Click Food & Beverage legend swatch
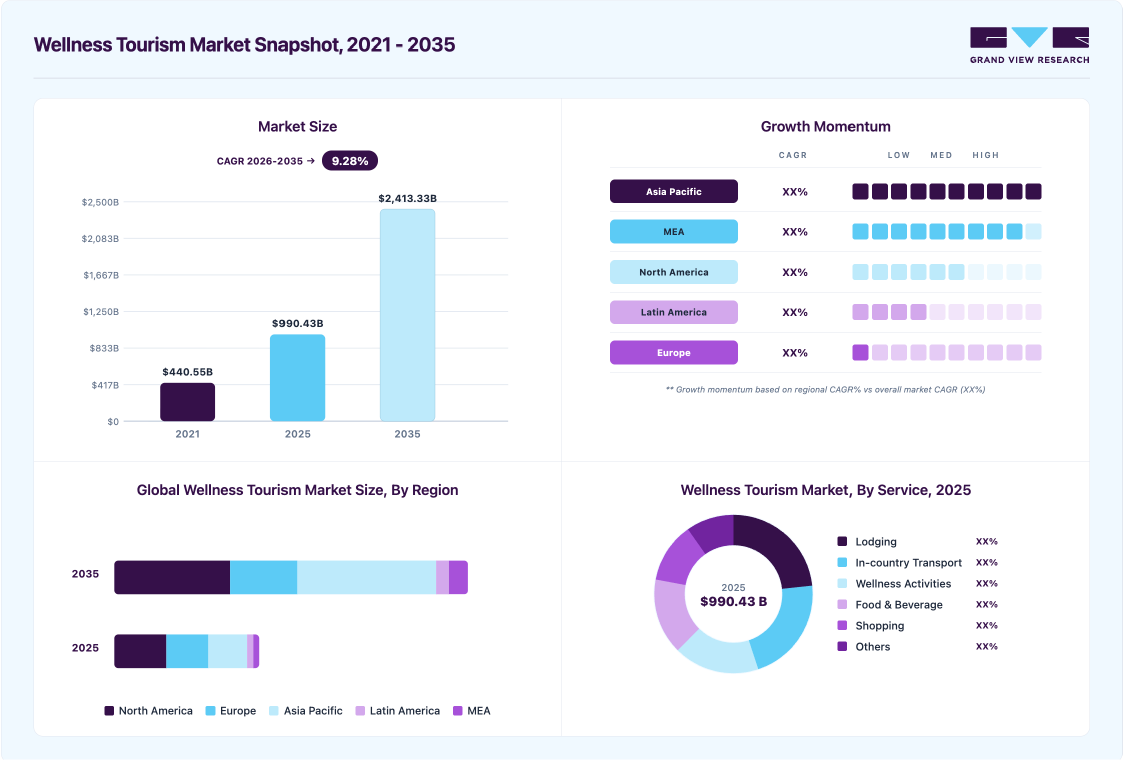This screenshot has width=1123, height=760. click(842, 605)
